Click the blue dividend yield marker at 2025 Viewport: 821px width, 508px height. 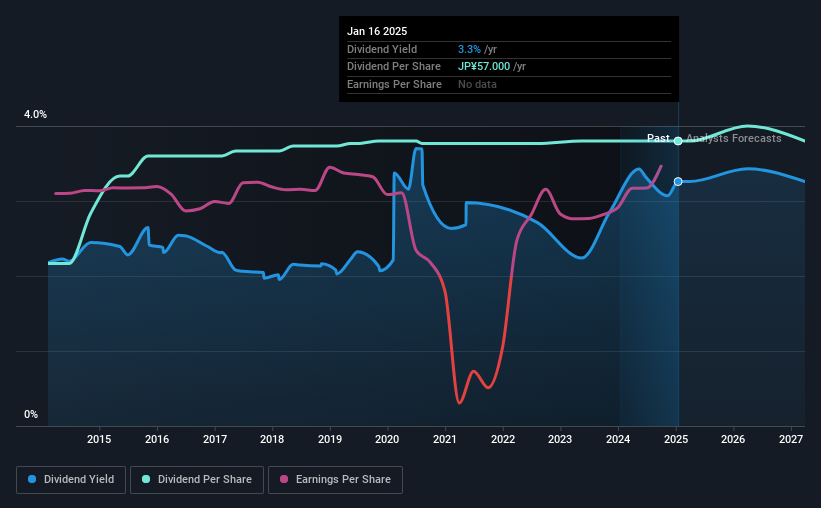(x=678, y=182)
